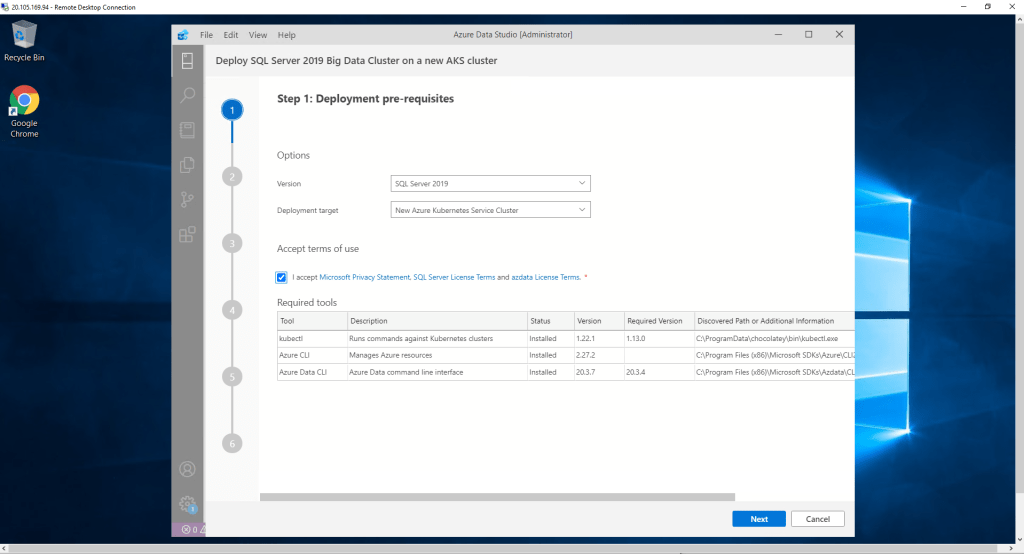The height and width of the screenshot is (554, 1024).
Task: Click the Accounts profile icon
Action: pyautogui.click(x=187, y=468)
